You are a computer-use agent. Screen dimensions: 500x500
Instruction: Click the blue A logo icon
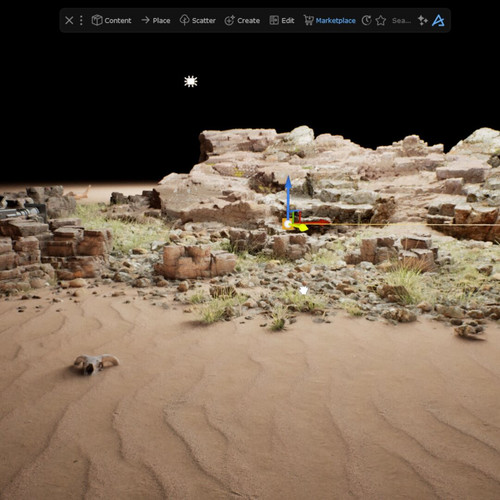438,20
